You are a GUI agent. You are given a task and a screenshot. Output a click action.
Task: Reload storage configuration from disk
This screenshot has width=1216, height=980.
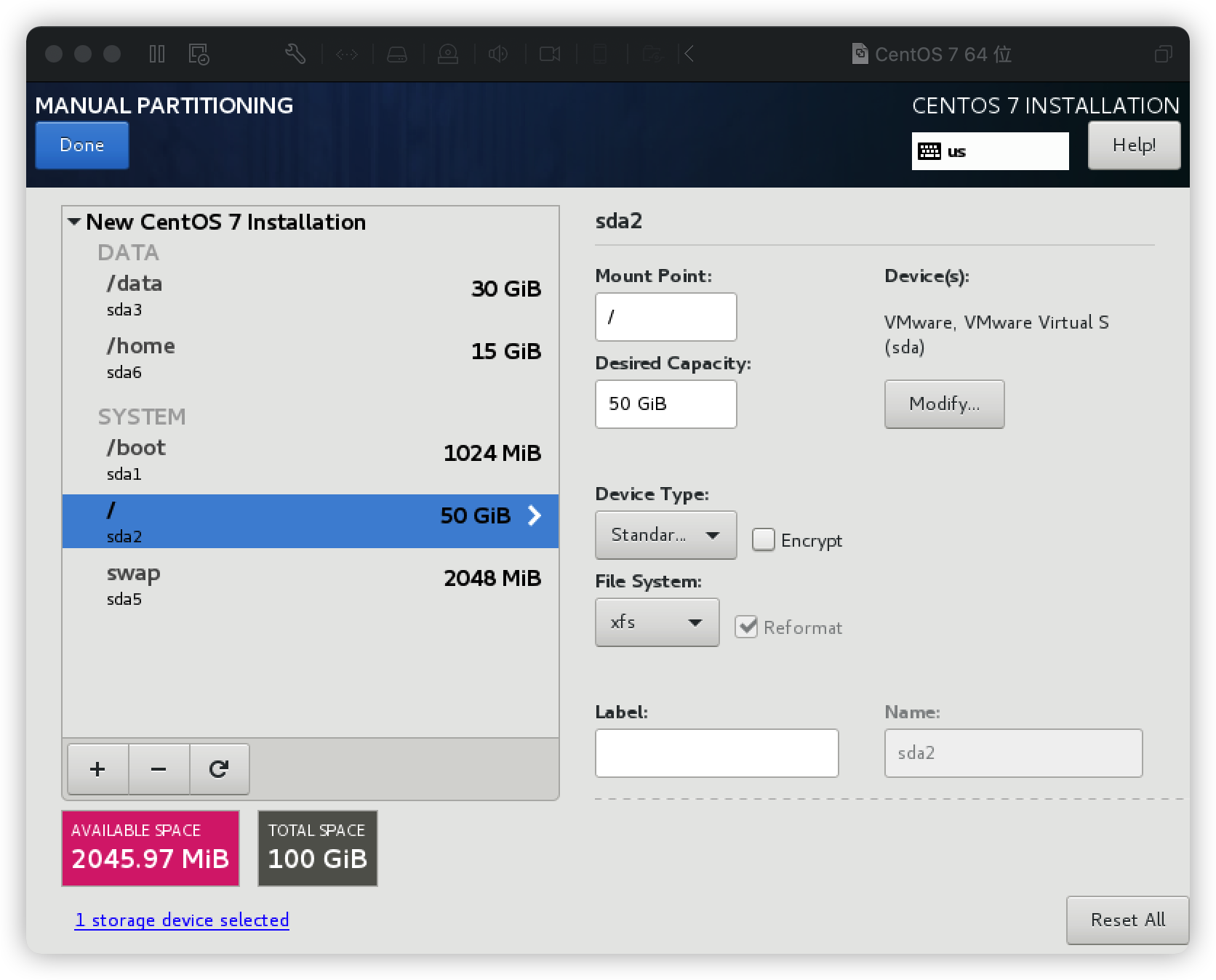(x=219, y=769)
